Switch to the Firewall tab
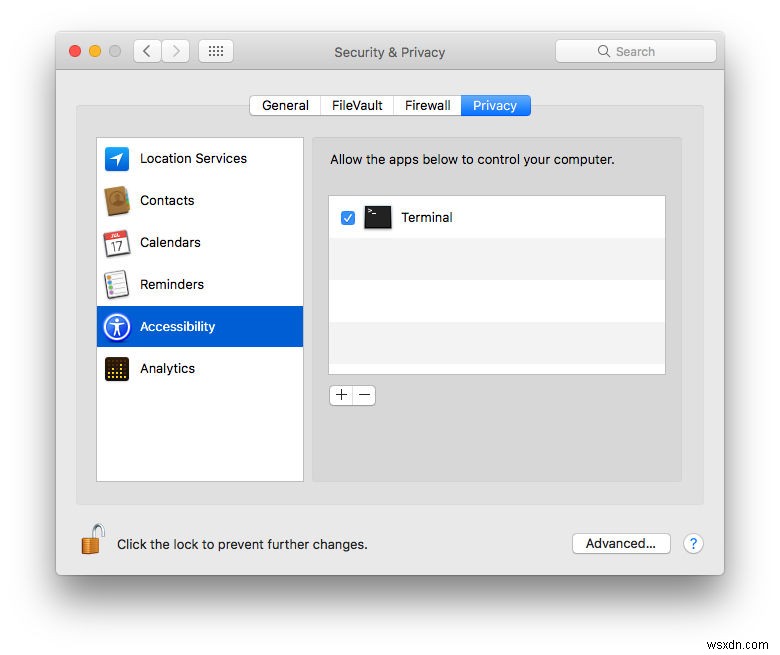780x655 pixels. (427, 105)
